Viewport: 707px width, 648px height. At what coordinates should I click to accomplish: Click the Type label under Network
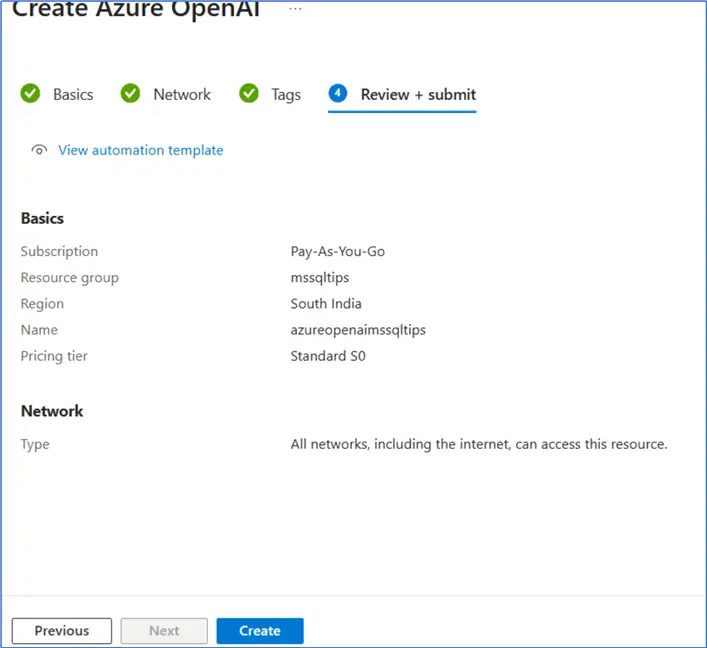click(x=35, y=445)
